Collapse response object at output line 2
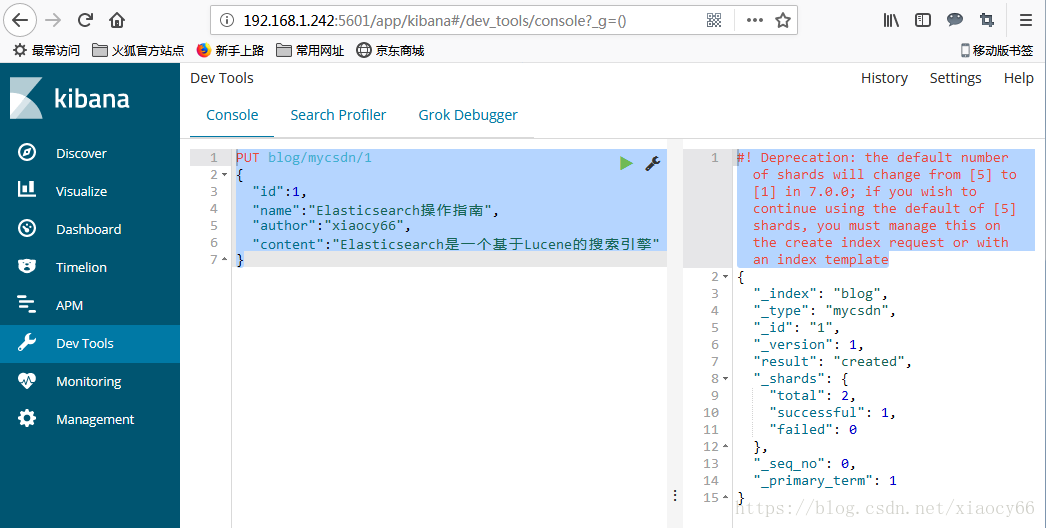The image size is (1046, 528). 726,276
